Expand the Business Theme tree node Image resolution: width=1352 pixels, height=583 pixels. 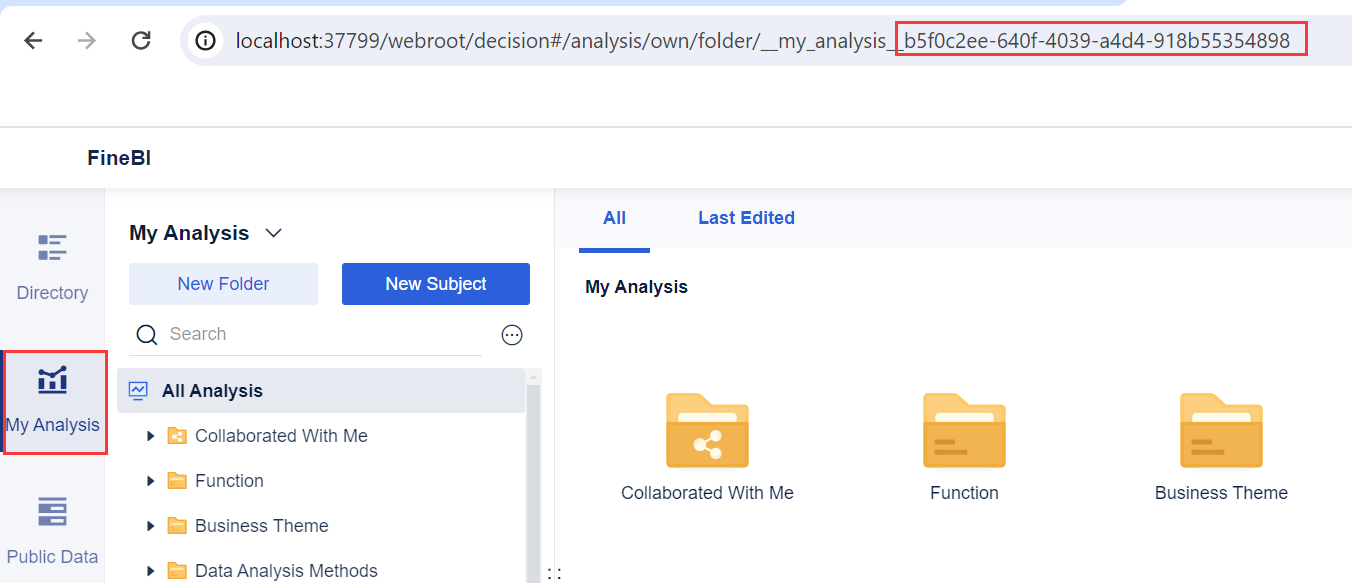(x=151, y=526)
